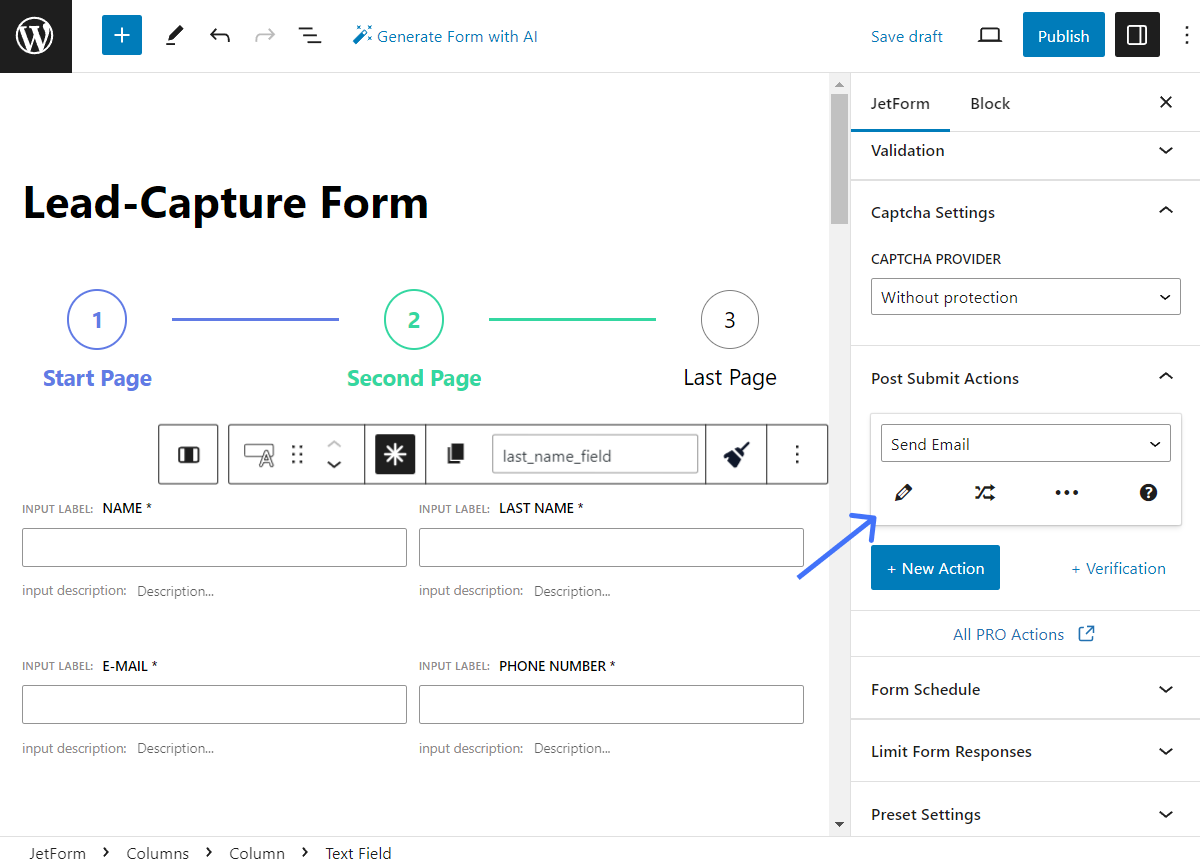Select the Columns parent block icon
This screenshot has width=1200, height=862.
point(187,454)
